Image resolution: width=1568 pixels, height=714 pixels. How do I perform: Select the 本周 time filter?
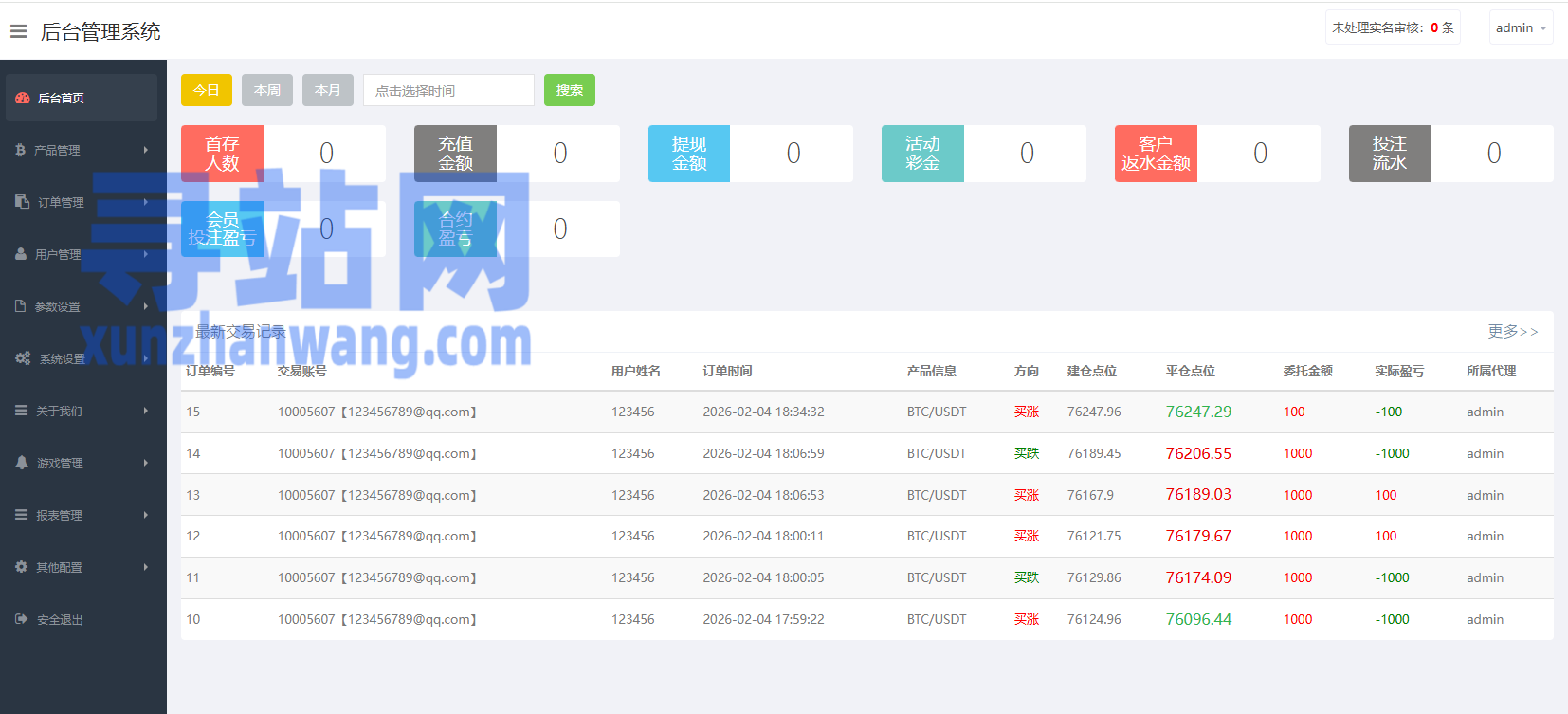(x=266, y=90)
